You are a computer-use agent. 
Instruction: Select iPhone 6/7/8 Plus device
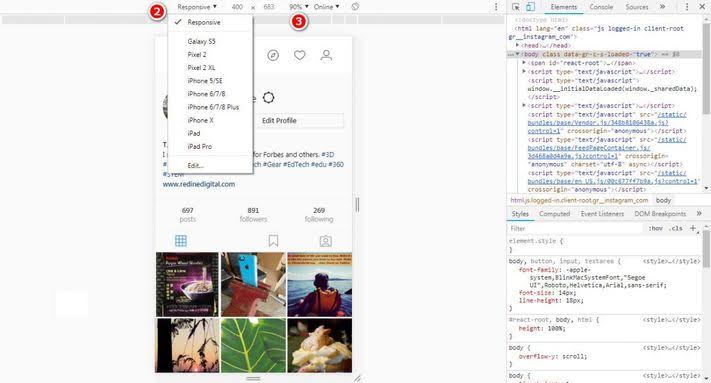[213, 107]
